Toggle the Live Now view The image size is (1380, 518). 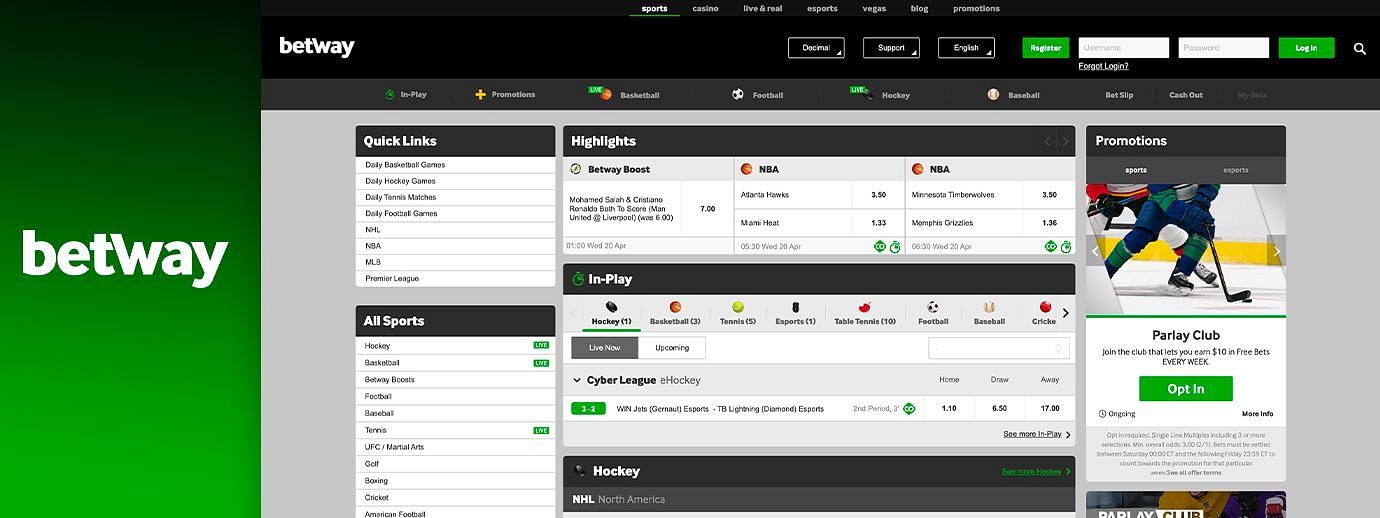click(605, 348)
